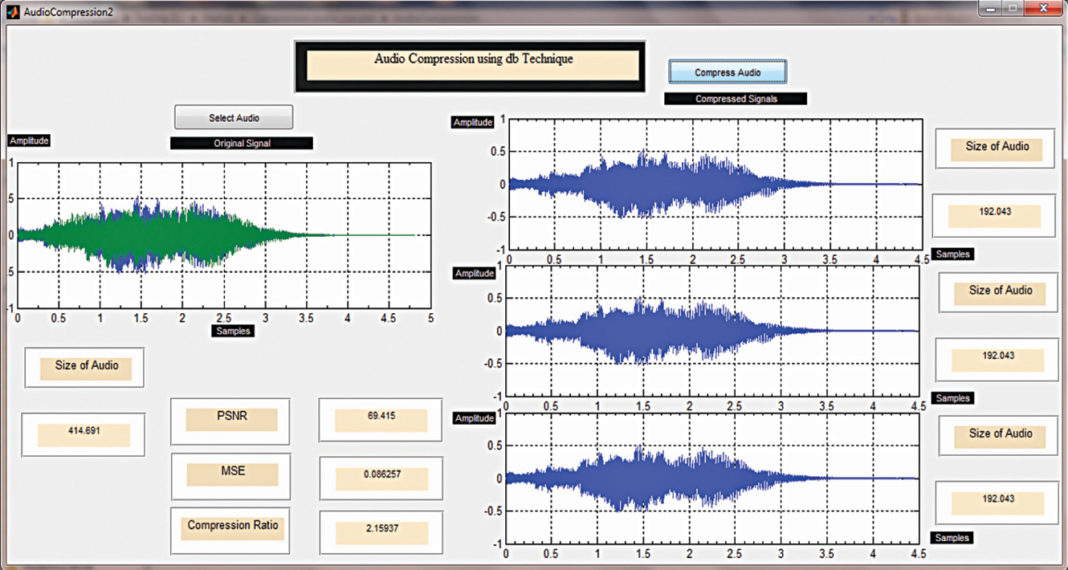Click the Original Signal waveform plot
This screenshot has height=570, width=1068.
coord(224,235)
